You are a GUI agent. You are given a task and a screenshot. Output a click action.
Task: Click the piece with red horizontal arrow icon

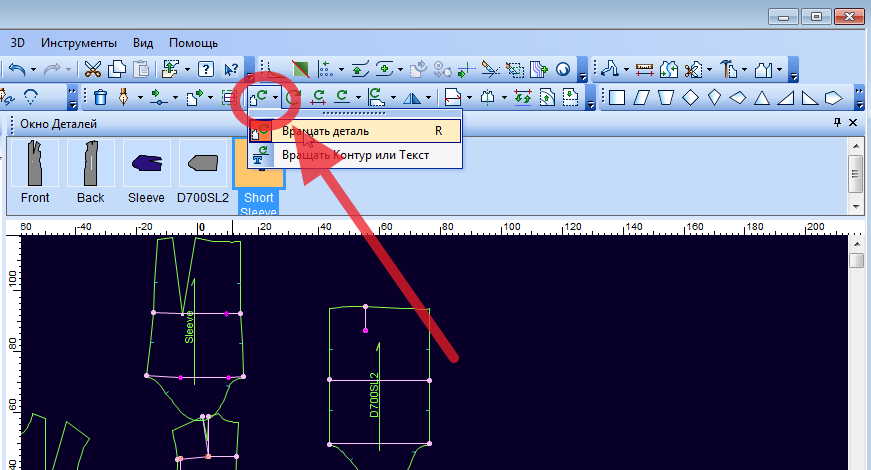452,98
